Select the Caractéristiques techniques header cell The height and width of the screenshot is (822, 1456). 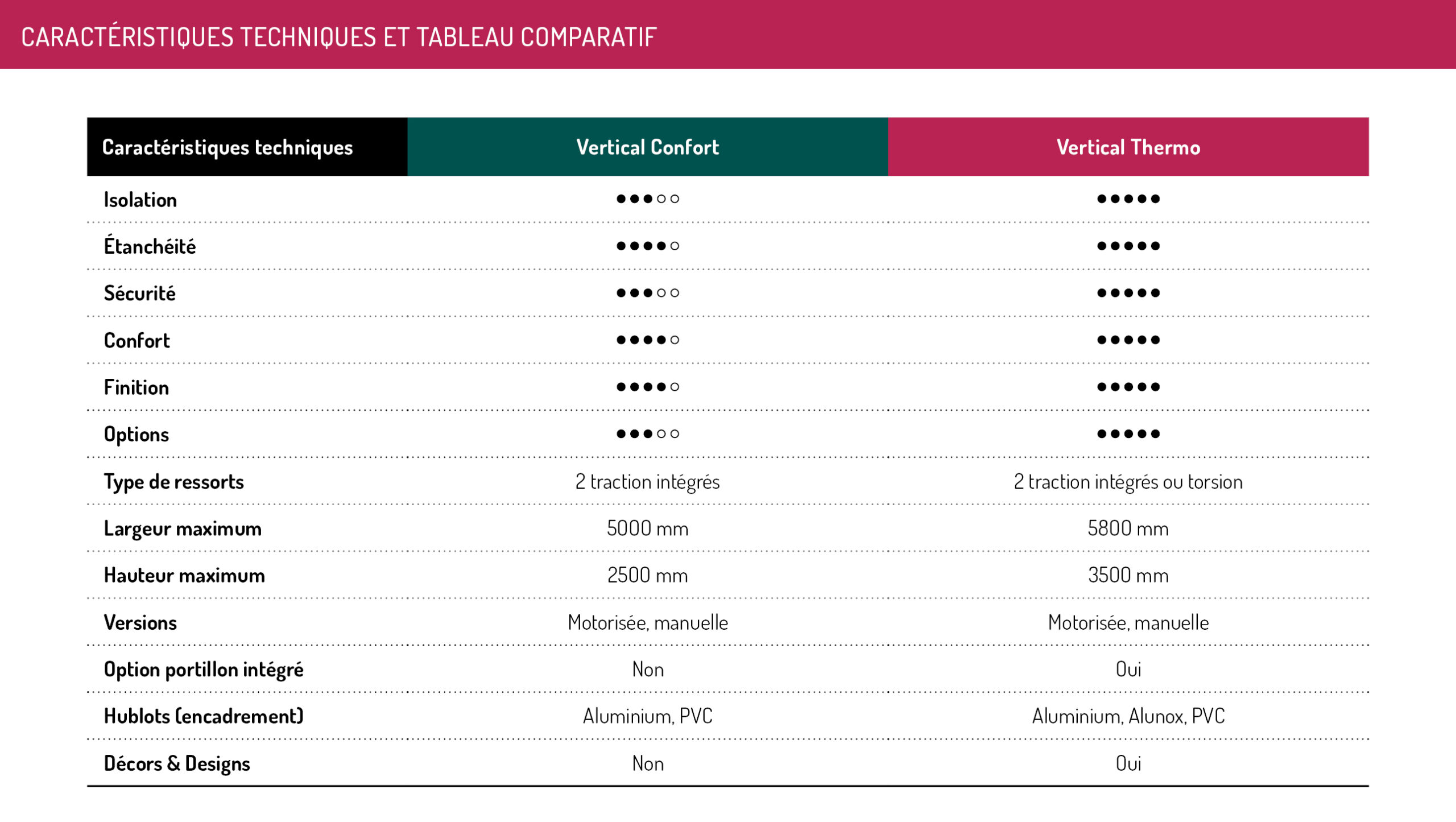(x=247, y=147)
